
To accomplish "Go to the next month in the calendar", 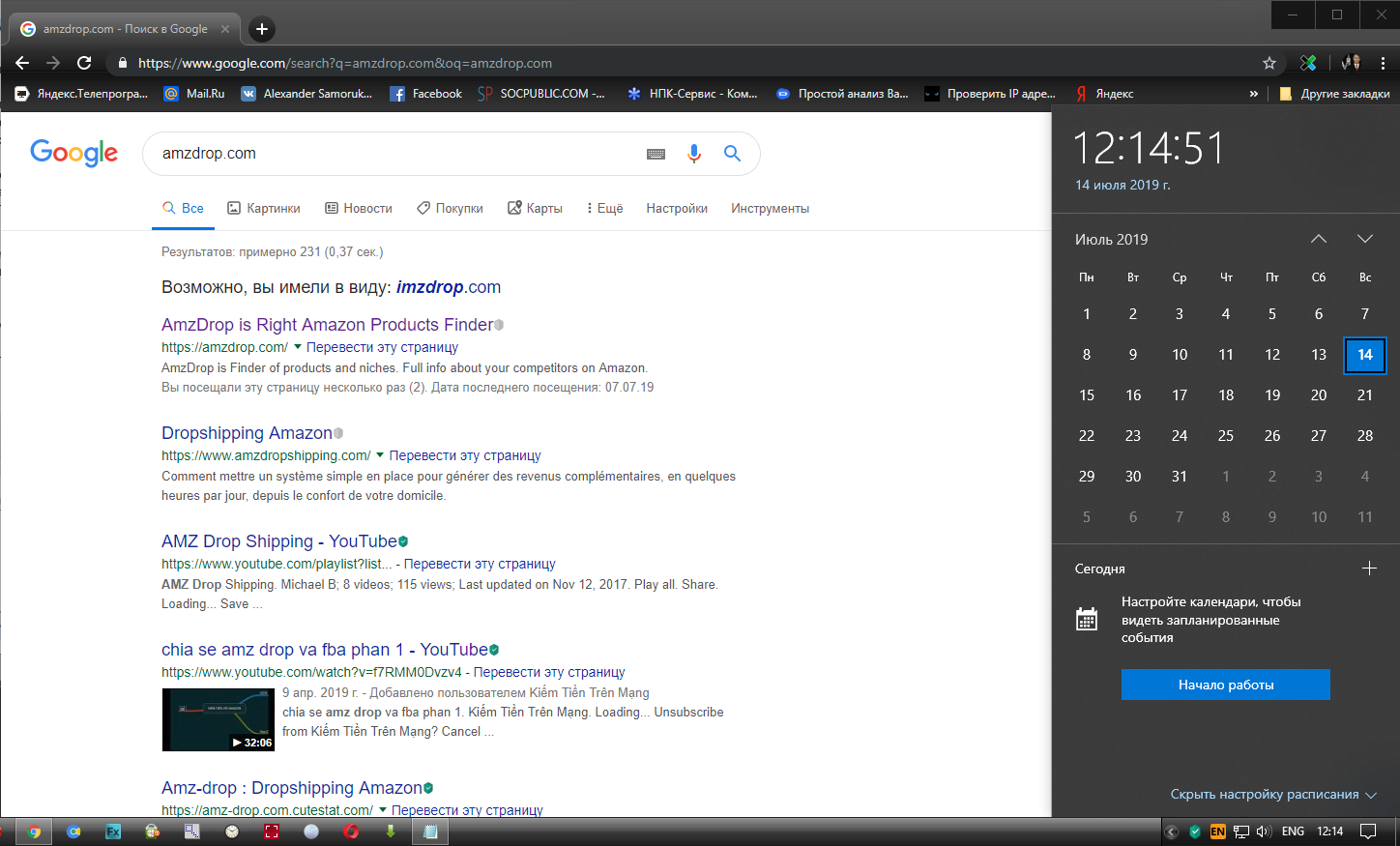I will [1365, 239].
